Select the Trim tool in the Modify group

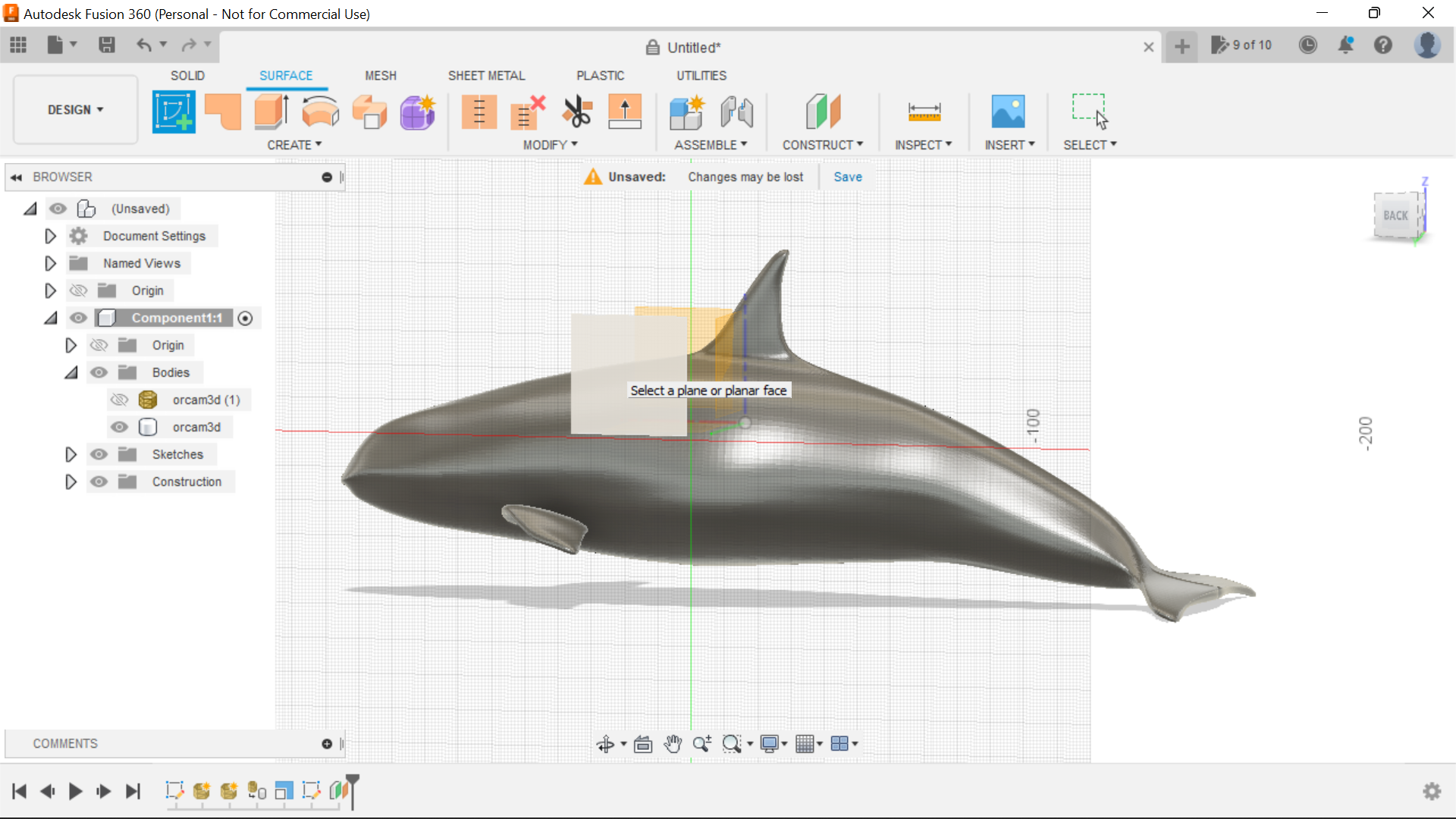pos(578,111)
